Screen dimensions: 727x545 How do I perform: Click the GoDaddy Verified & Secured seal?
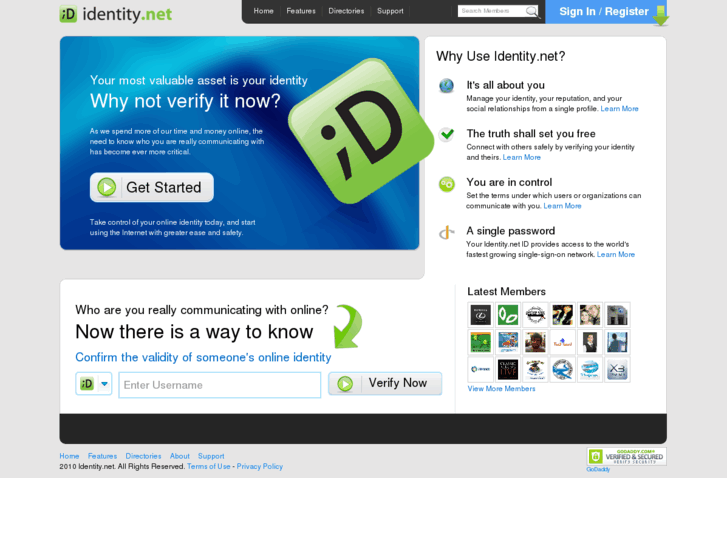[x=626, y=456]
